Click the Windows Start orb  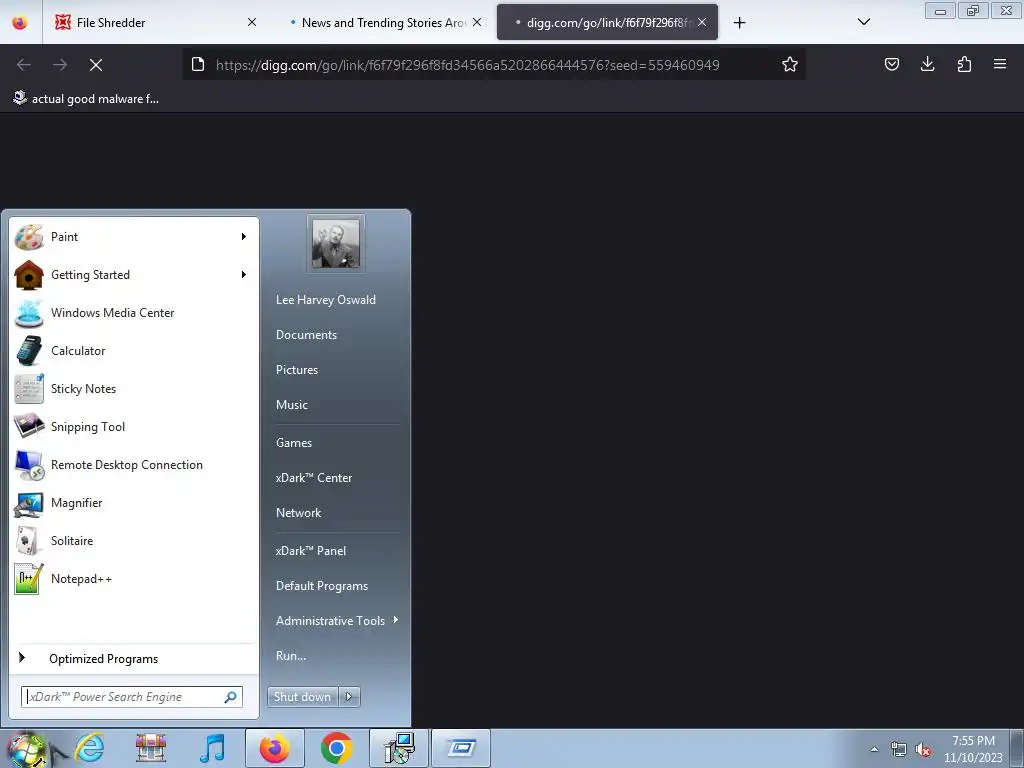pyautogui.click(x=26, y=749)
